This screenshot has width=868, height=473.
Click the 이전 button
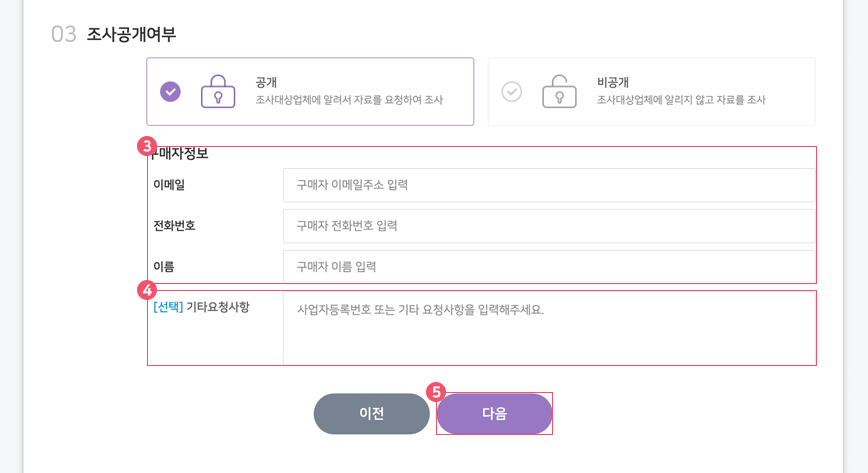(371, 414)
